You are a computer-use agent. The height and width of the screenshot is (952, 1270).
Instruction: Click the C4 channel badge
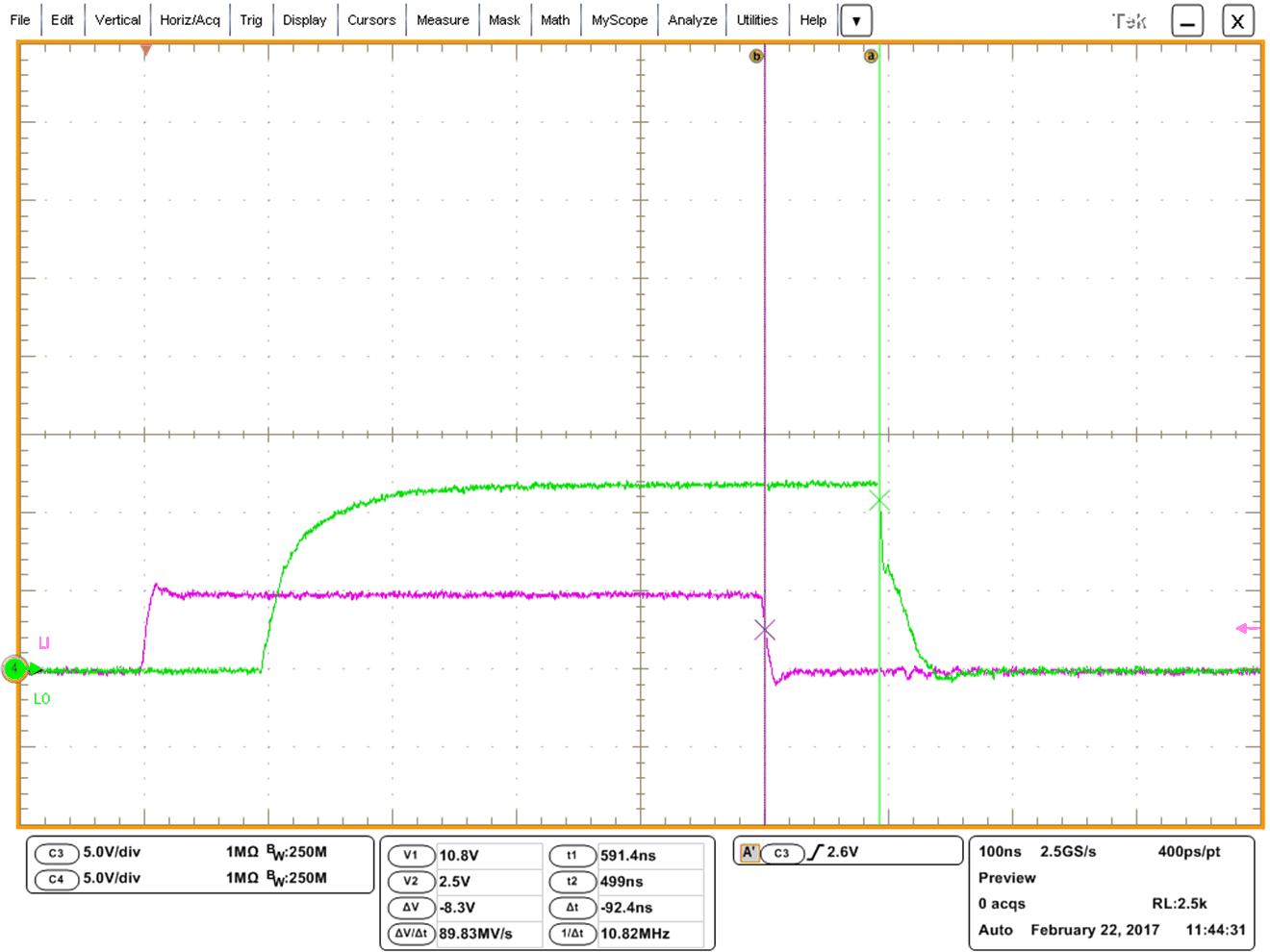[x=57, y=879]
